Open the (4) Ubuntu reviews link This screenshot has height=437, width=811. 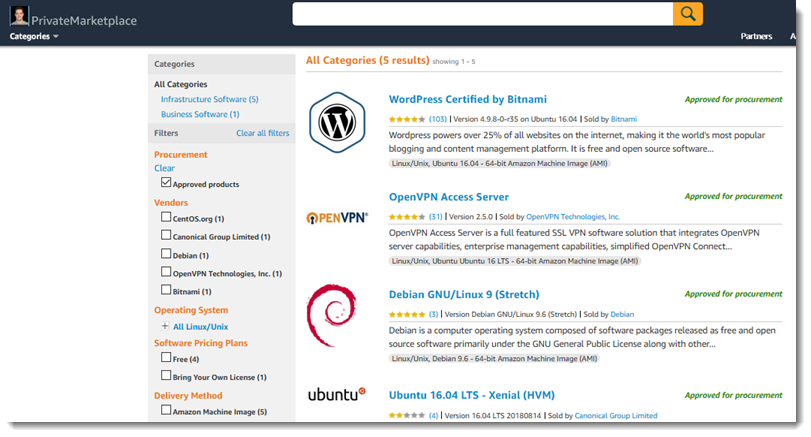tap(433, 415)
